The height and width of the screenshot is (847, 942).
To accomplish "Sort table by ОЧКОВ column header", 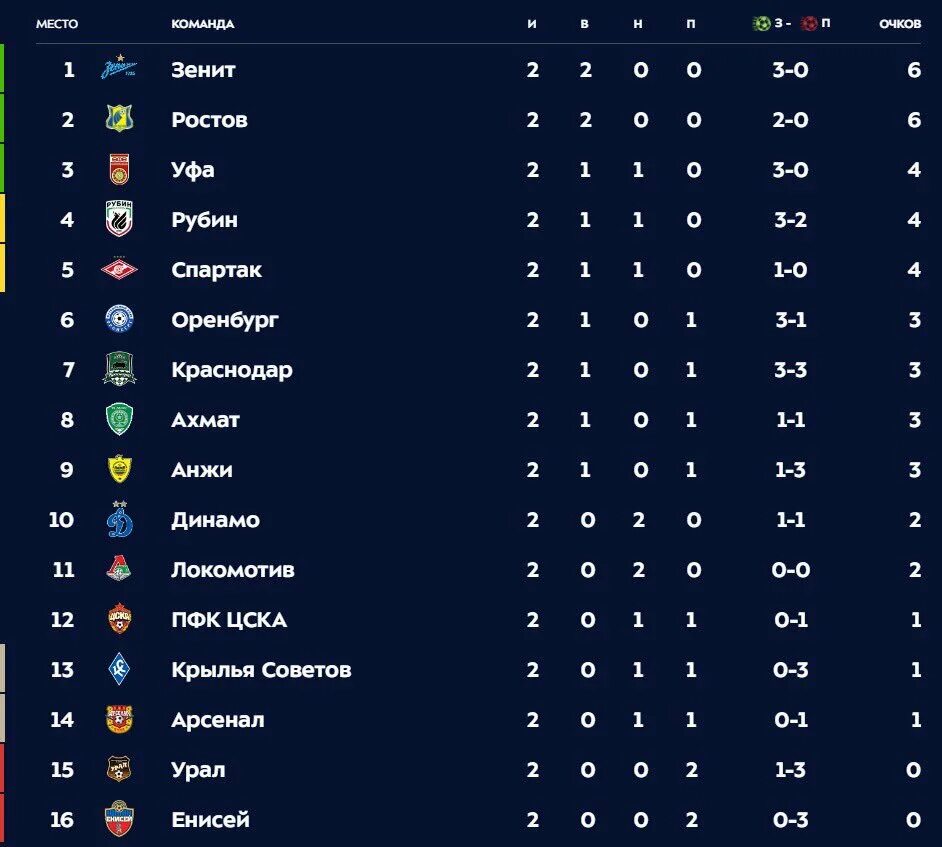I will tap(899, 24).
